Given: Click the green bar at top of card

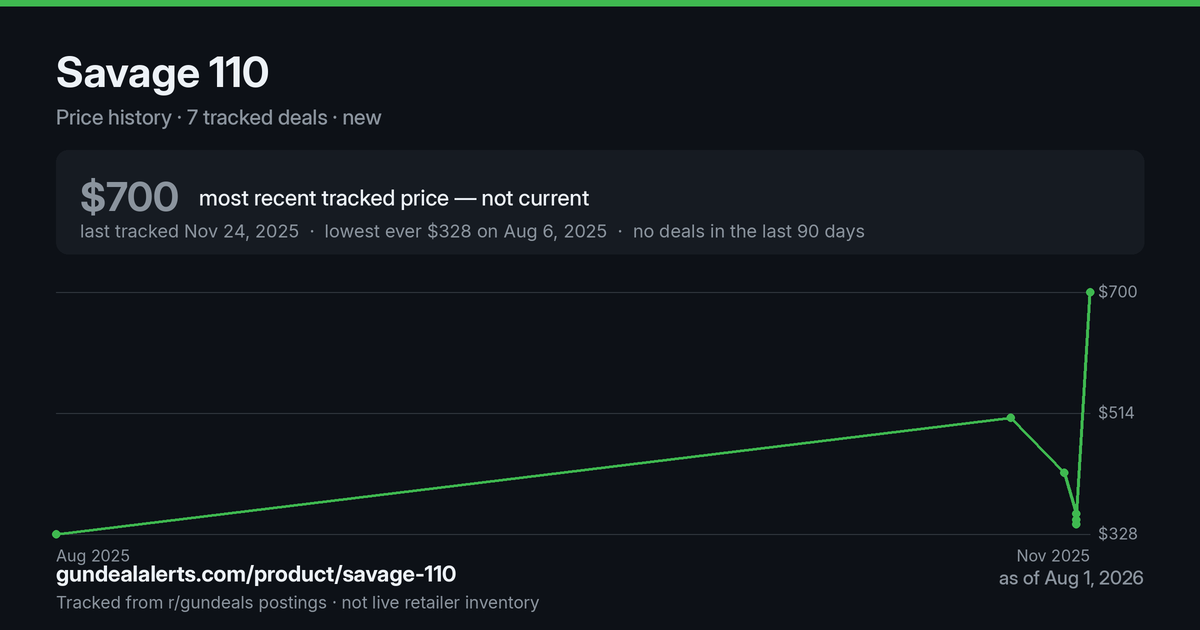Looking at the screenshot, I should pyautogui.click(x=600, y=3).
